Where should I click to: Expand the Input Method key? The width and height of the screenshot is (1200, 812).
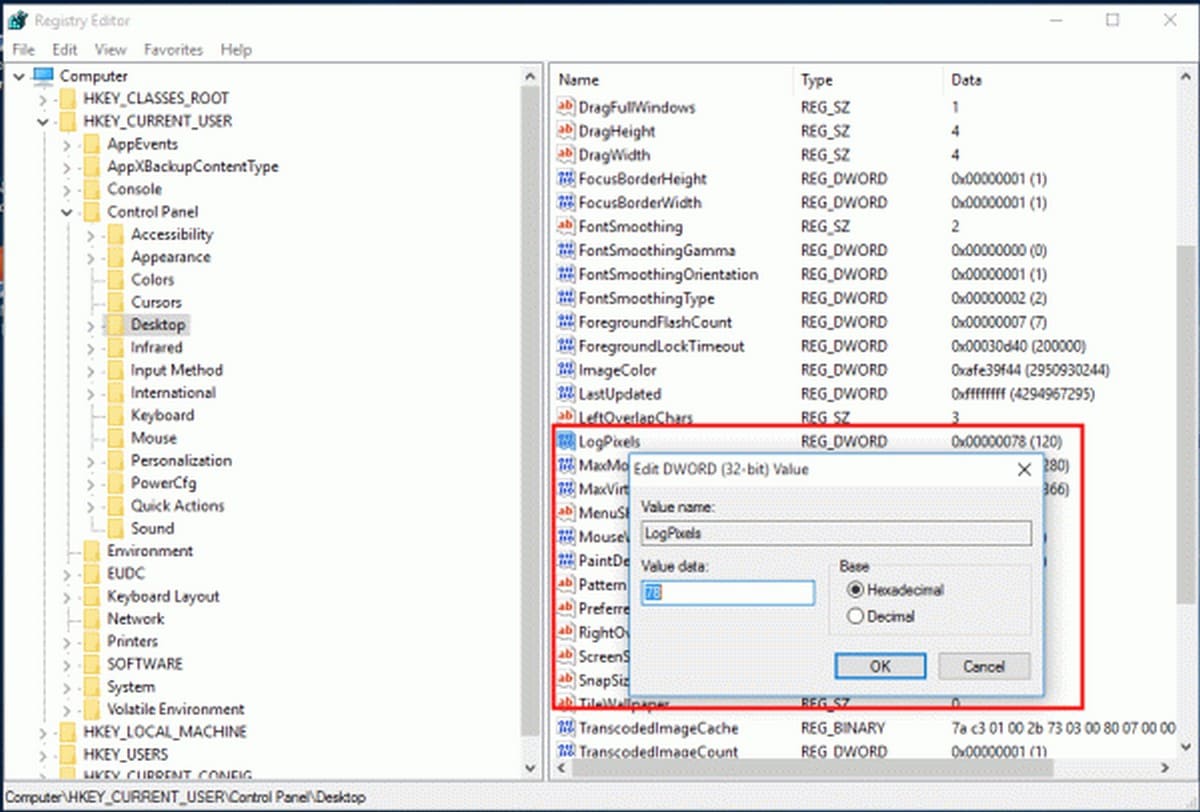click(90, 370)
